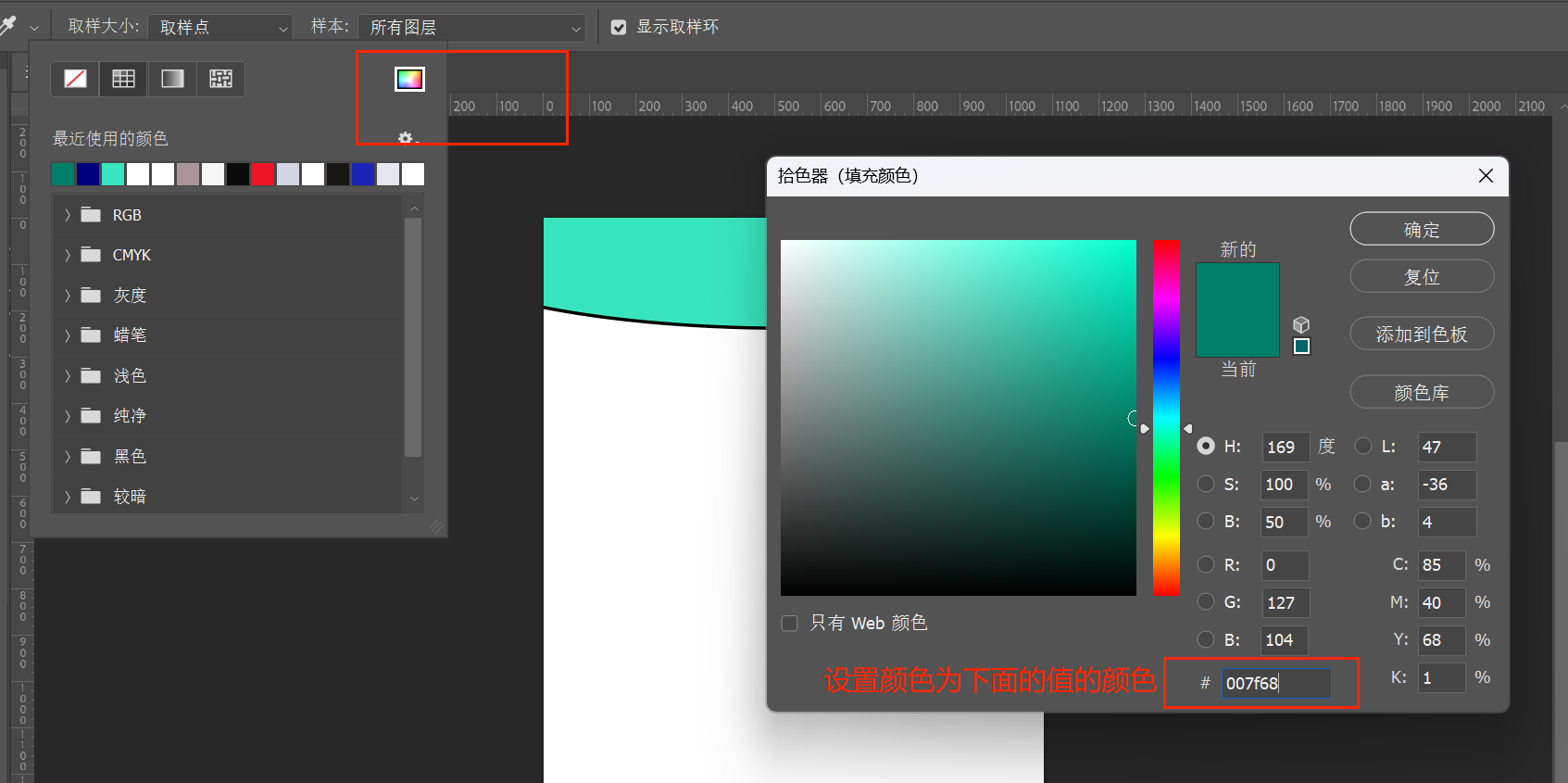
Task: Click the C cyan field showing 85
Action: point(1442,564)
